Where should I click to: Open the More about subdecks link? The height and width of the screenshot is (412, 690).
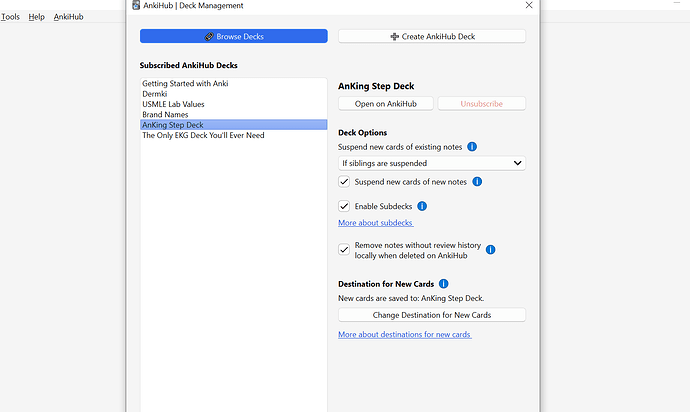(375, 223)
